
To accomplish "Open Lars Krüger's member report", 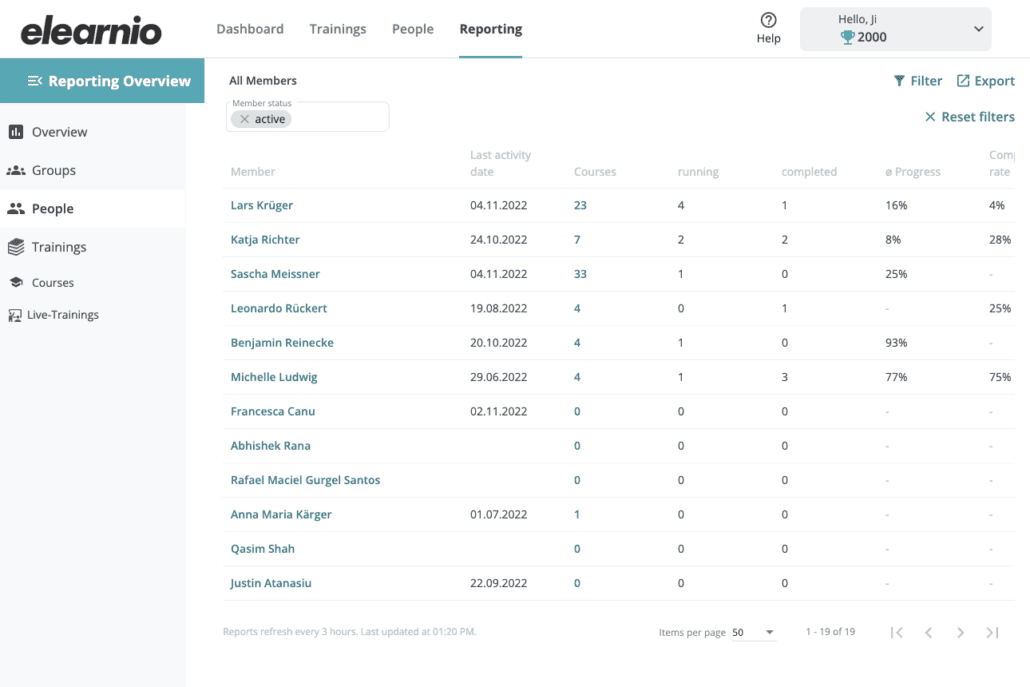I will 261,204.
